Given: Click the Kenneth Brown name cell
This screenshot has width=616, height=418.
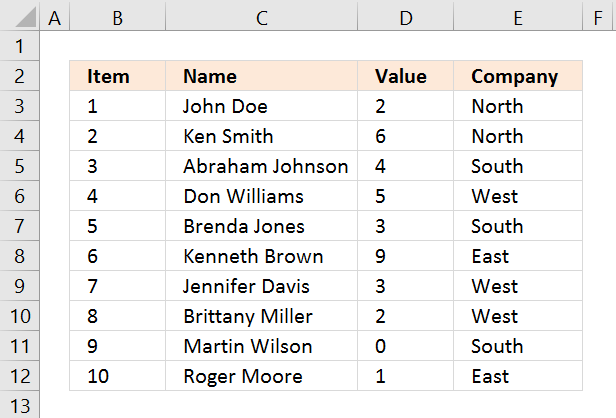Looking at the screenshot, I should [x=262, y=256].
